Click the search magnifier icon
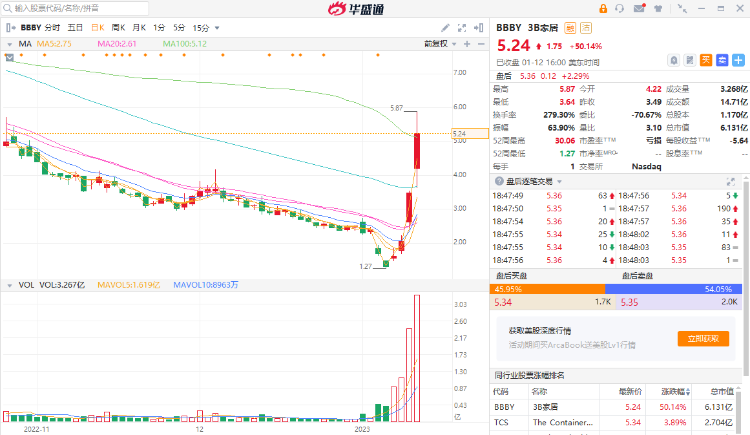This screenshot has width=750, height=435. 7,8
